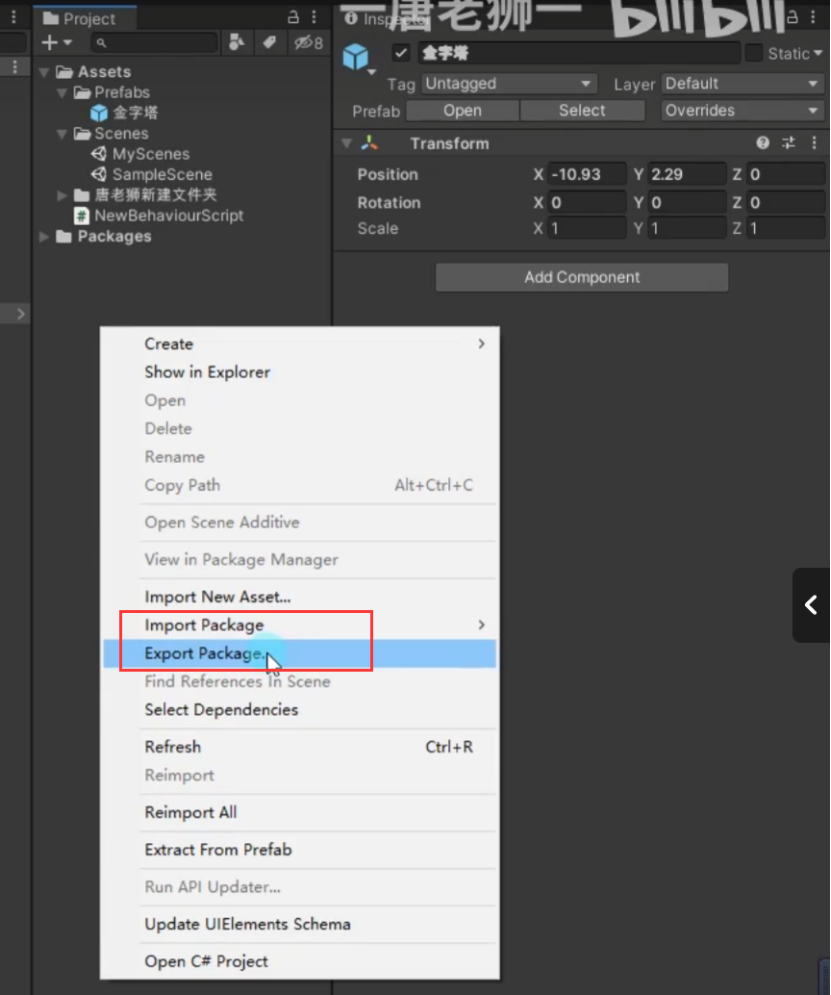This screenshot has width=831, height=995.
Task: Open the Tag dropdown showing Untagged
Action: [509, 84]
